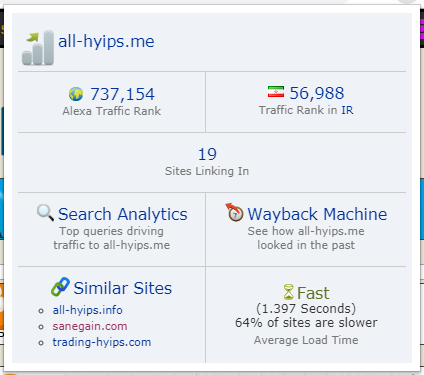The image size is (424, 375).
Task: Click the chain link Similar Sites icon
Action: pos(60,287)
